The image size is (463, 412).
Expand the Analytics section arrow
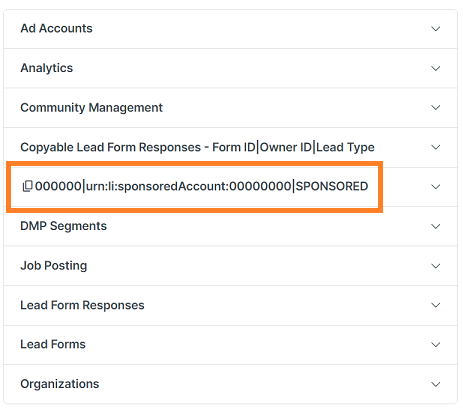(x=436, y=68)
